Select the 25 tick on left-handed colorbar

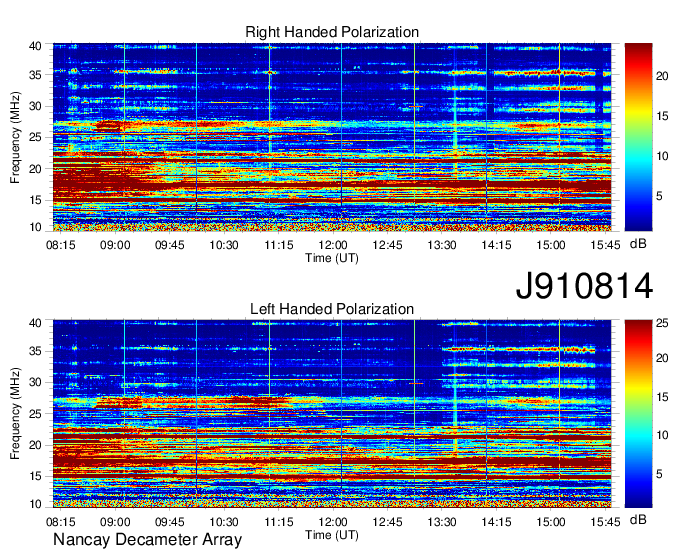pyautogui.click(x=662, y=323)
